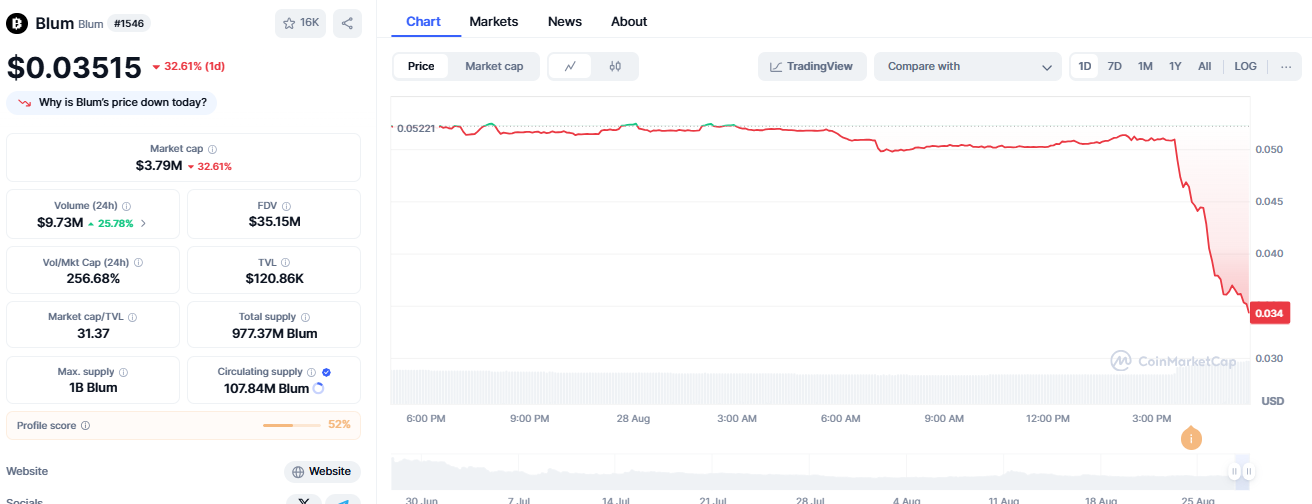1312x504 pixels.
Task: Open TradingView chart mode
Action: (812, 67)
